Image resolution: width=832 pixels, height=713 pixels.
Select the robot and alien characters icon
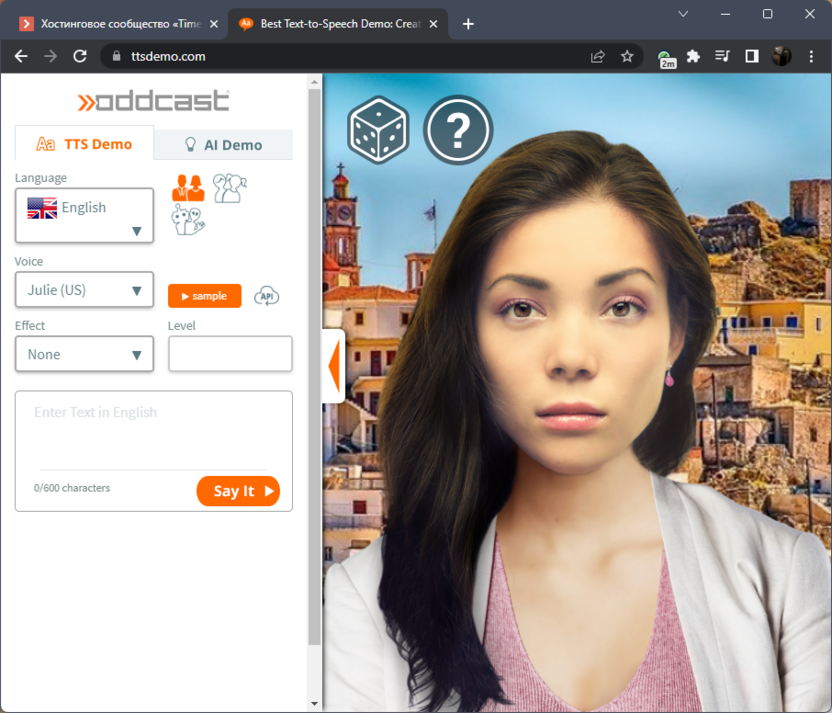[x=188, y=220]
